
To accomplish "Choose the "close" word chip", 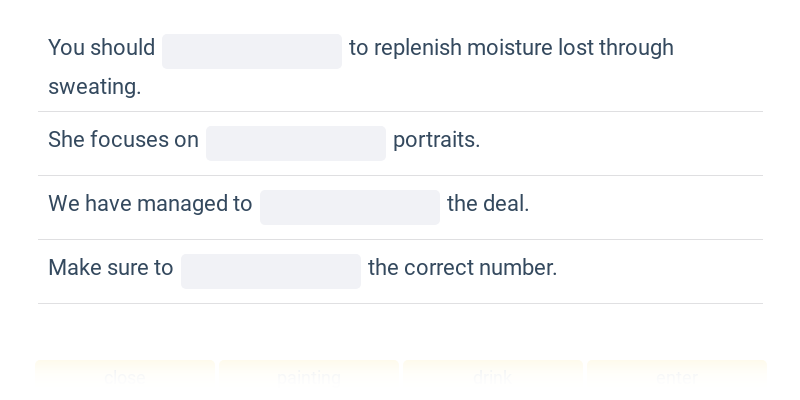I will tap(125, 378).
